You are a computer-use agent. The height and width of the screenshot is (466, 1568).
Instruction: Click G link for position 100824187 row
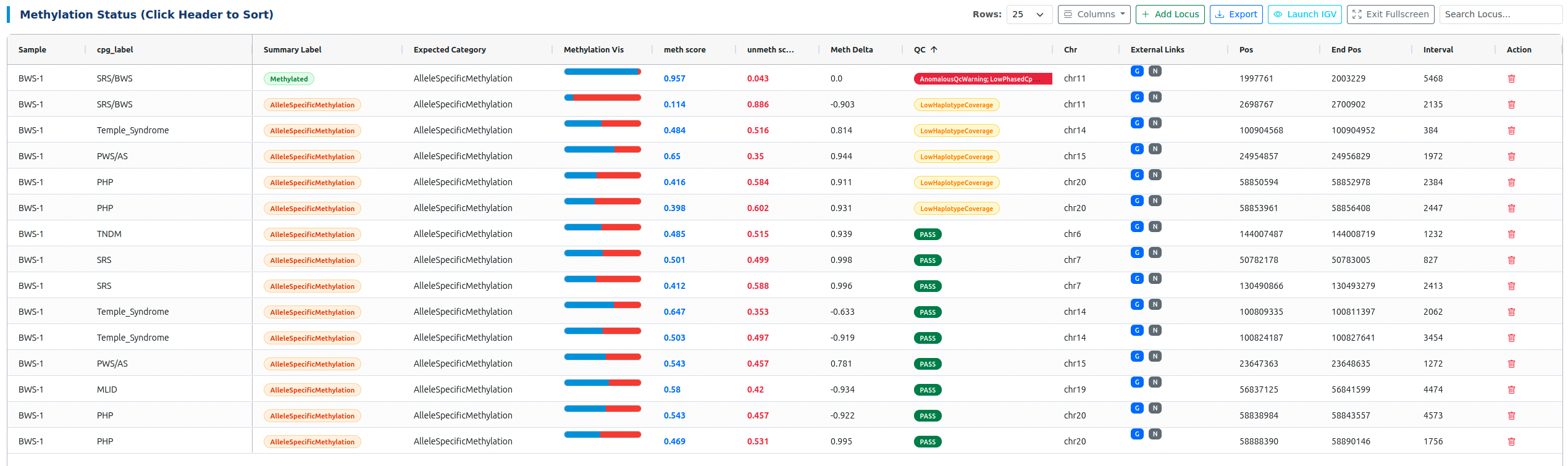pyautogui.click(x=1137, y=330)
